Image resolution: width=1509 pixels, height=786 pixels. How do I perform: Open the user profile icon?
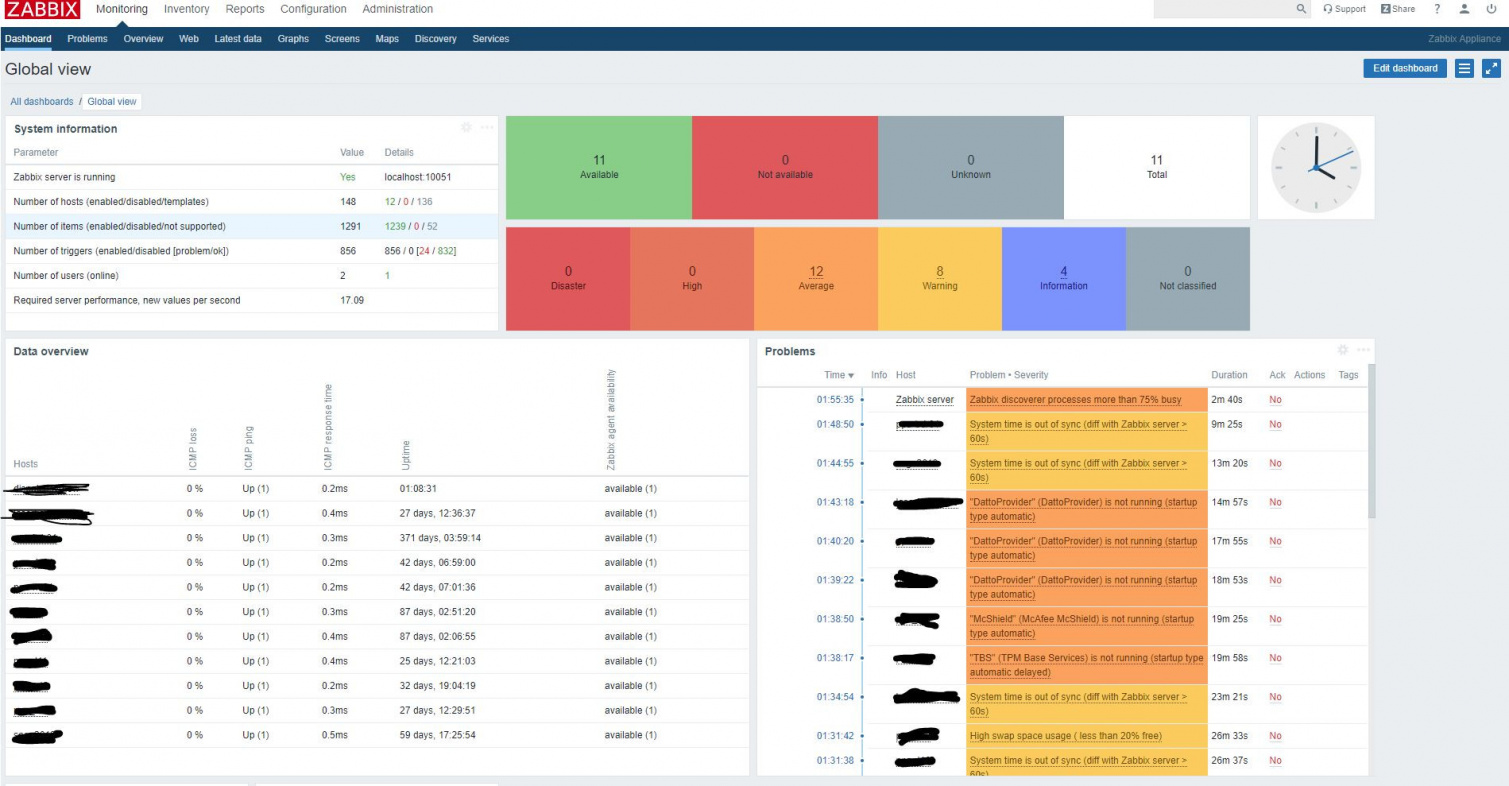[x=1464, y=9]
